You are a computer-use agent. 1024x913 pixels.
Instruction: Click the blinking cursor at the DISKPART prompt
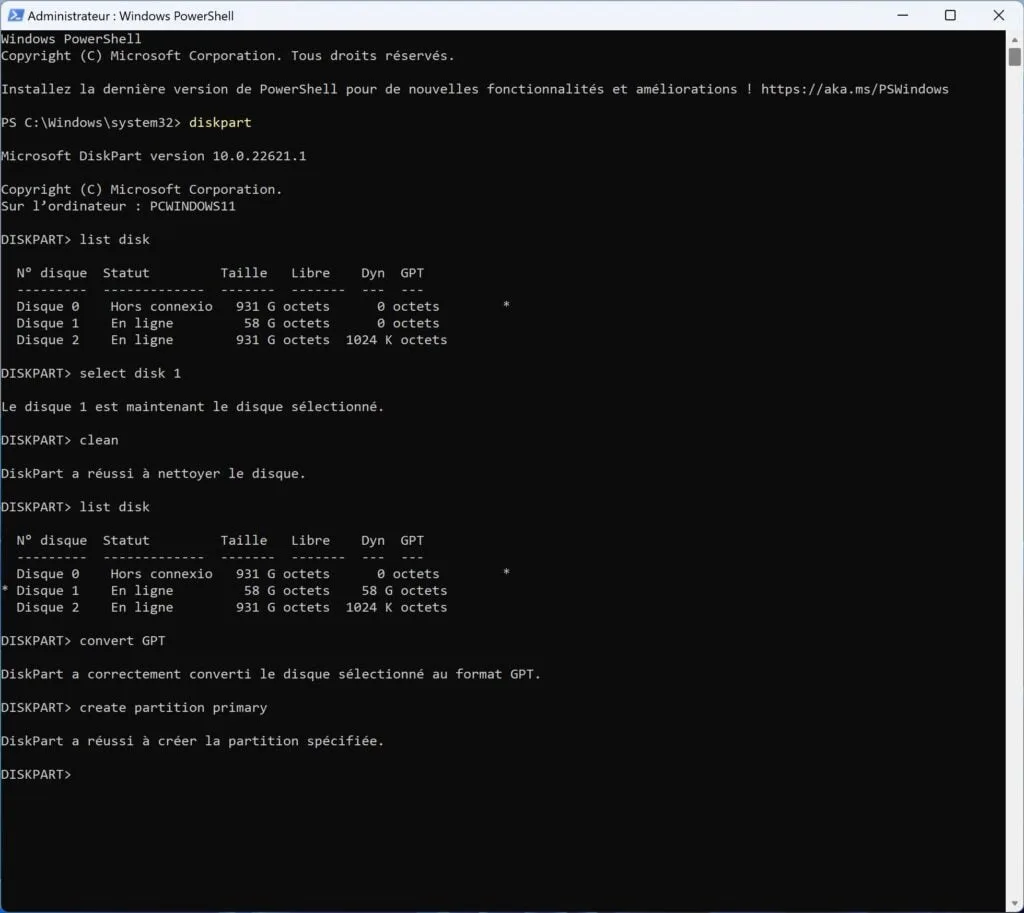click(x=80, y=773)
